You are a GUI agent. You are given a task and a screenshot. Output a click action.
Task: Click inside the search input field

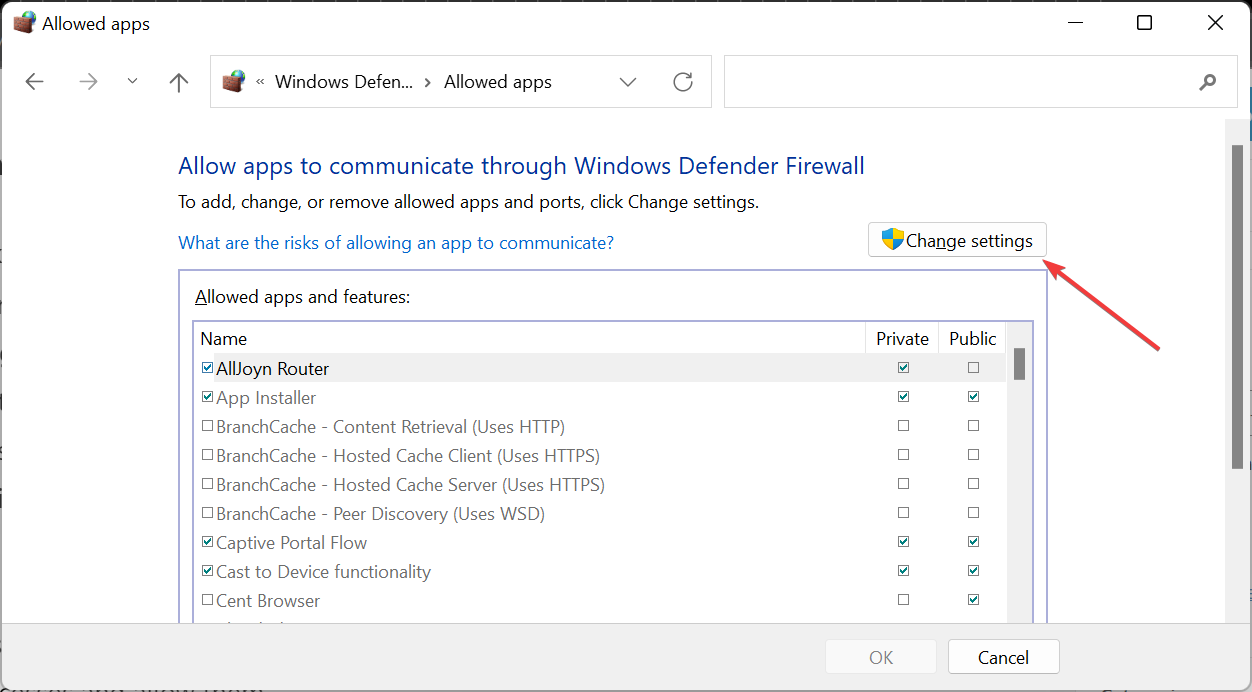(x=960, y=82)
